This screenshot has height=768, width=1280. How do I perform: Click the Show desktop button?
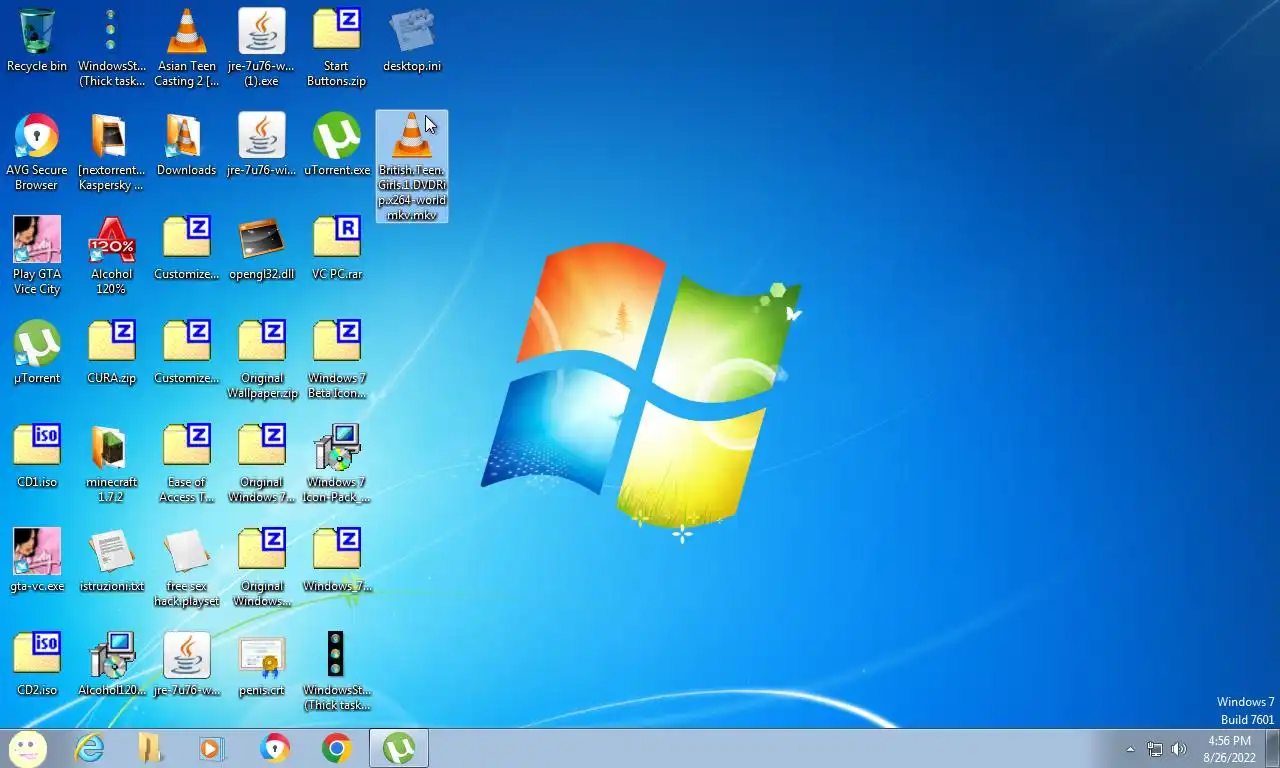1273,748
